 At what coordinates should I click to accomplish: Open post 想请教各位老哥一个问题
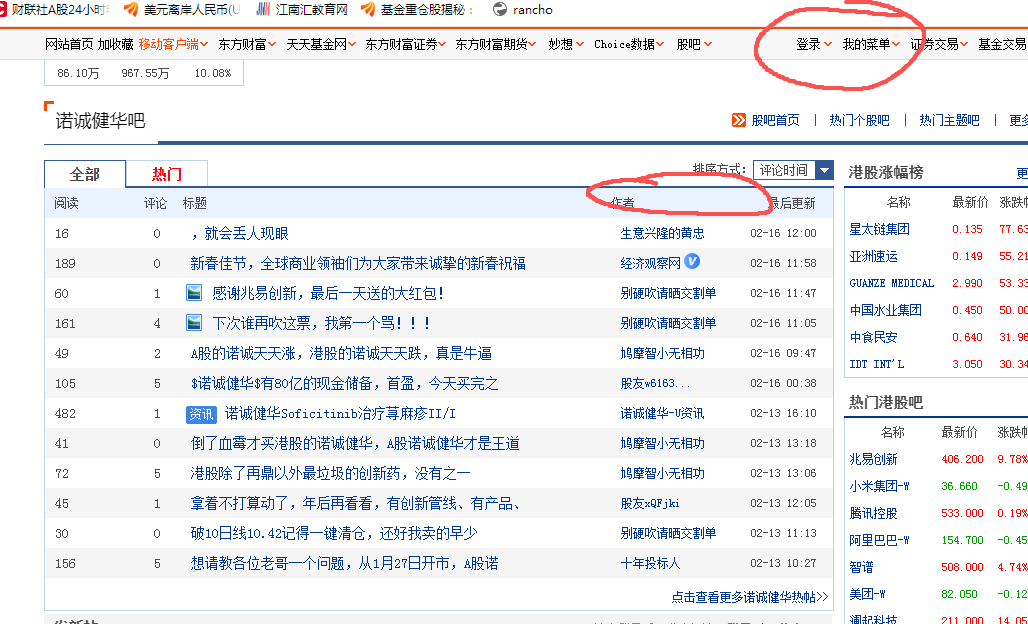point(344,564)
